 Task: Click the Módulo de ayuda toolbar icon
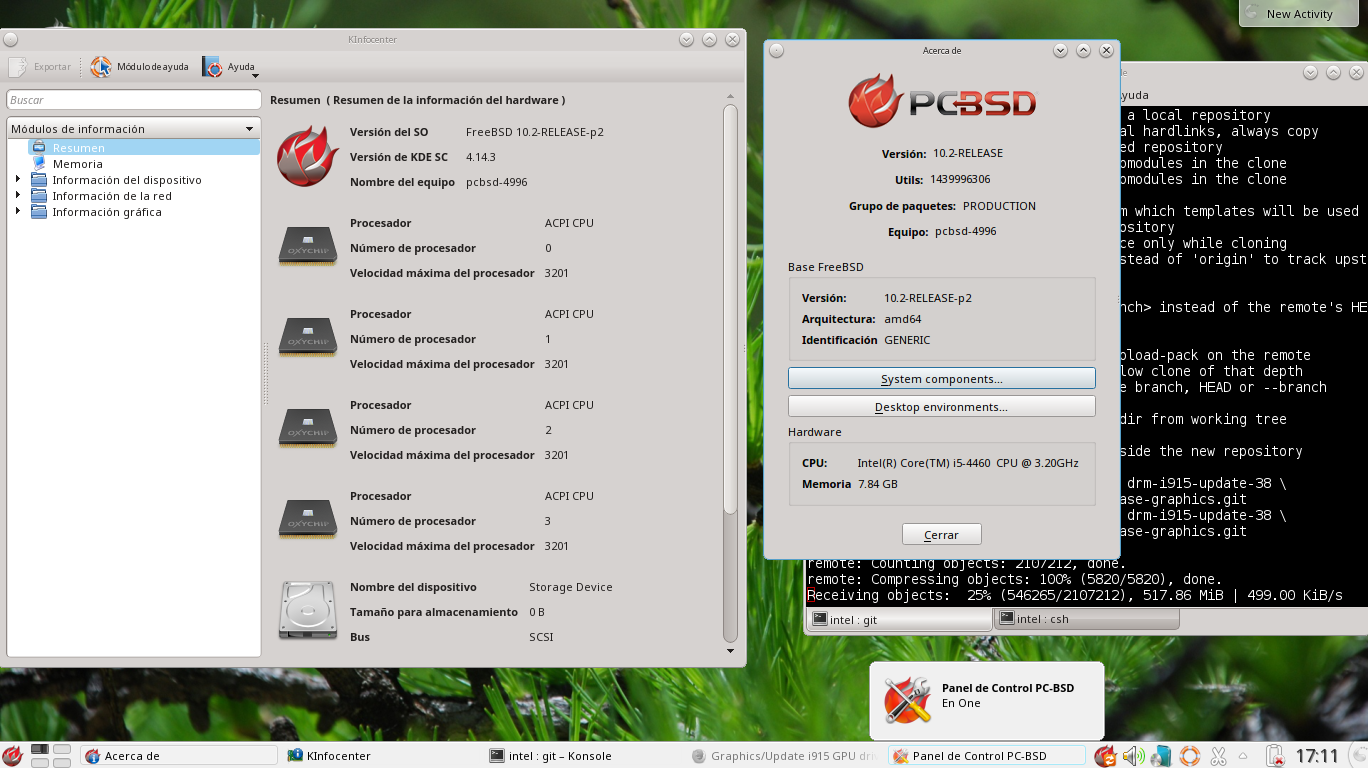[x=101, y=67]
